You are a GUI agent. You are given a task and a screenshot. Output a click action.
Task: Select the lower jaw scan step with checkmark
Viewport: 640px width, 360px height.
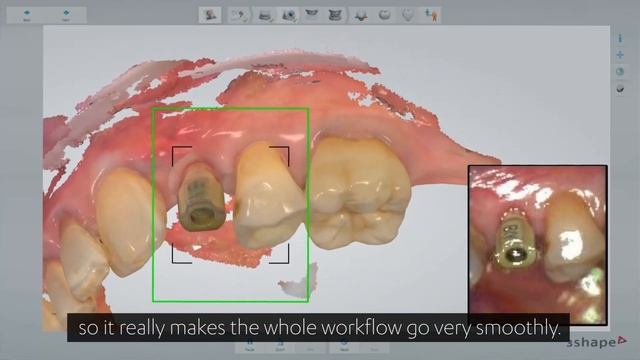point(265,16)
